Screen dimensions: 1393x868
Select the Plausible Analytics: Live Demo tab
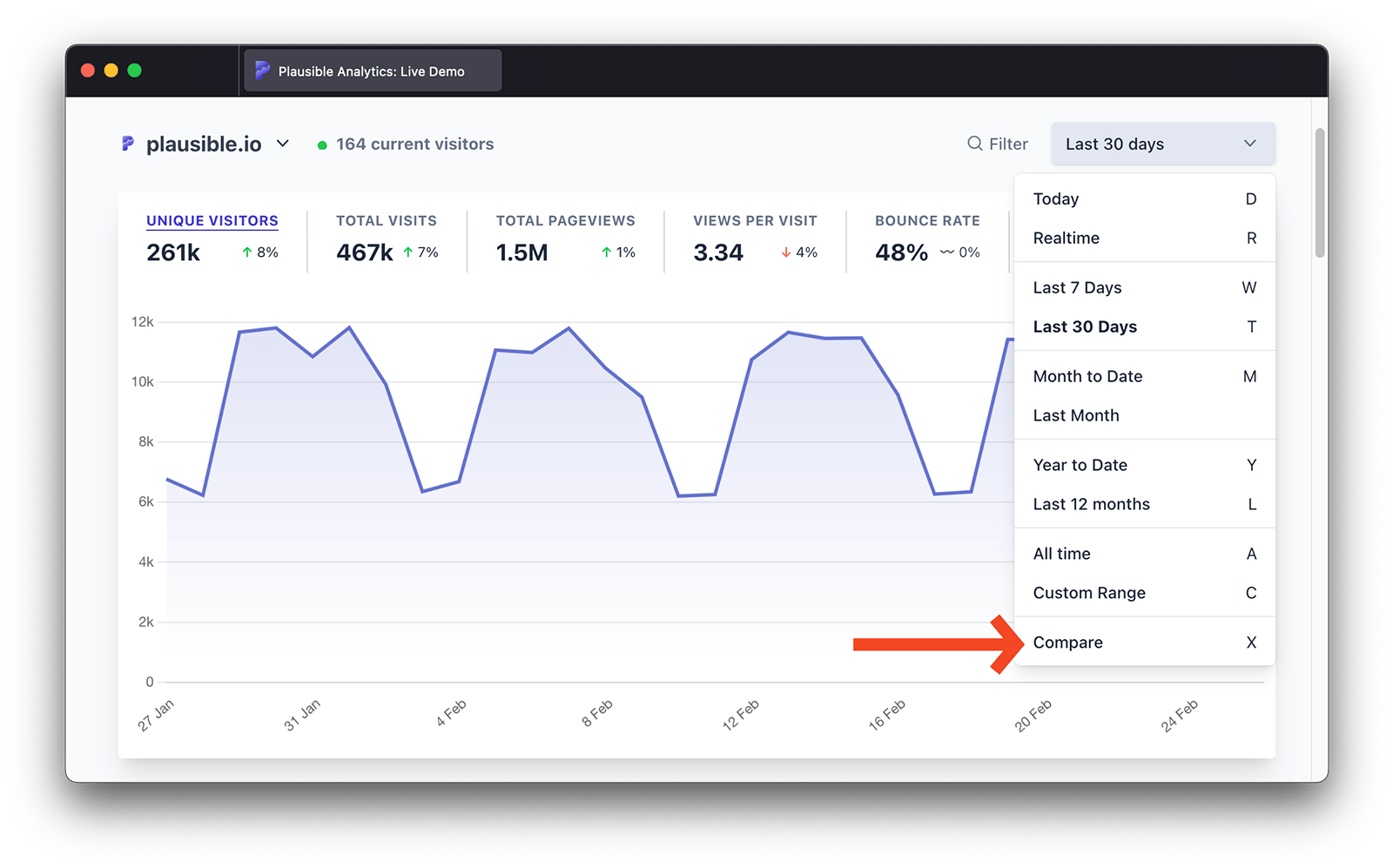pos(373,71)
